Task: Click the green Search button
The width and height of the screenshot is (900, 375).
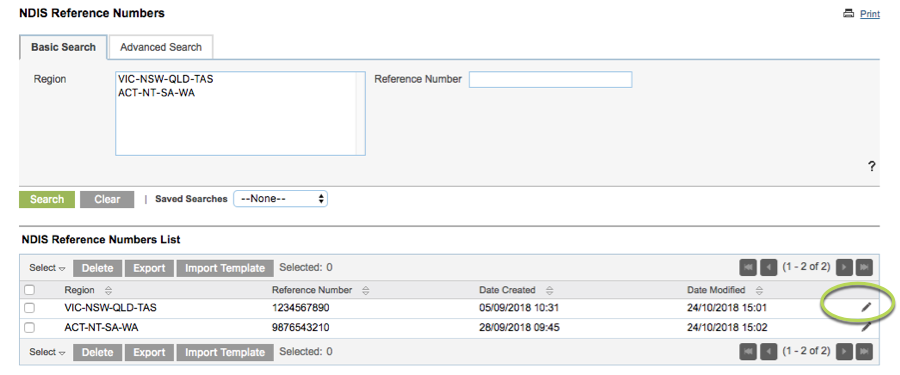Action: [x=47, y=199]
